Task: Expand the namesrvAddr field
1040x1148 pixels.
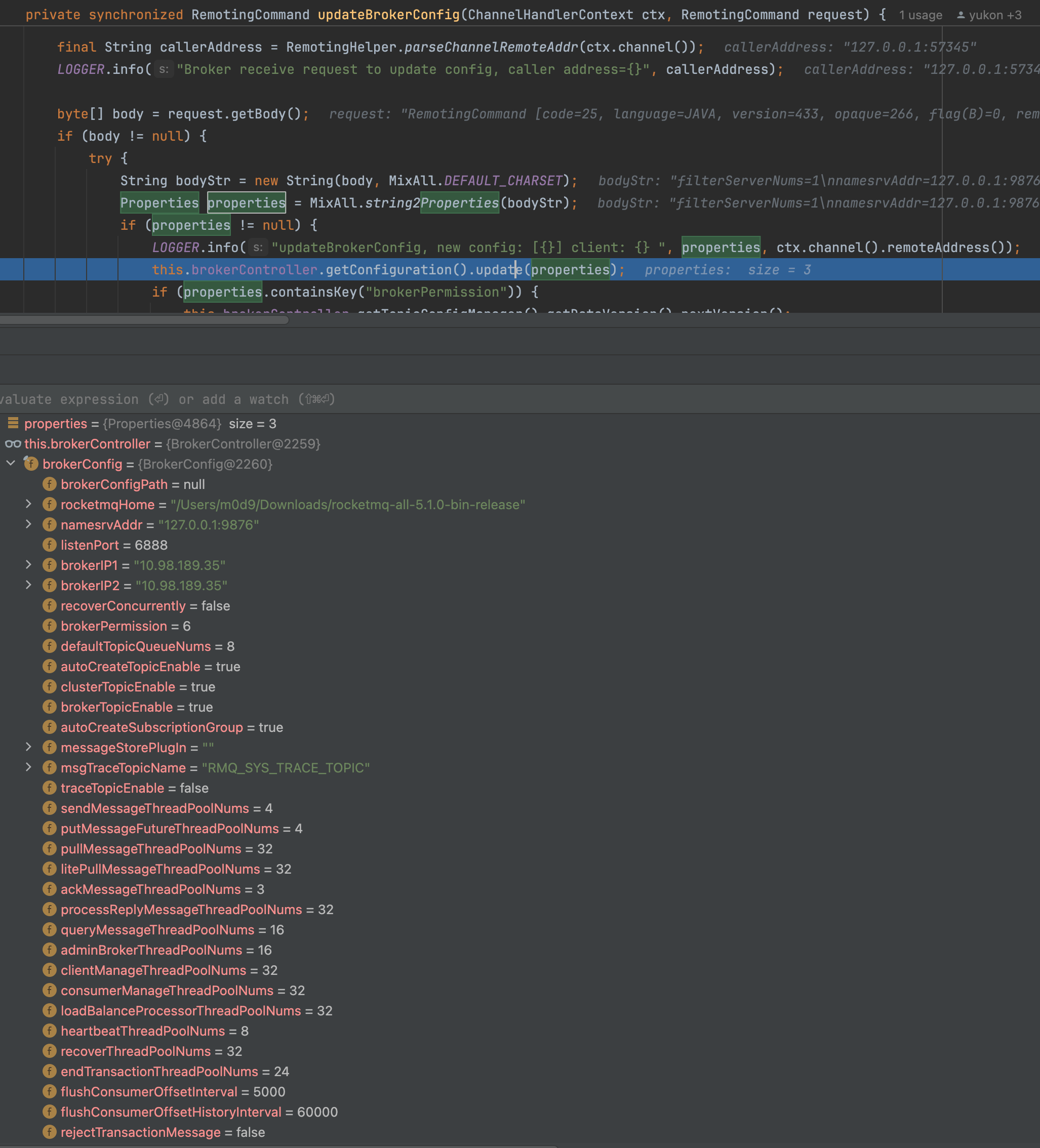Action: (x=28, y=524)
